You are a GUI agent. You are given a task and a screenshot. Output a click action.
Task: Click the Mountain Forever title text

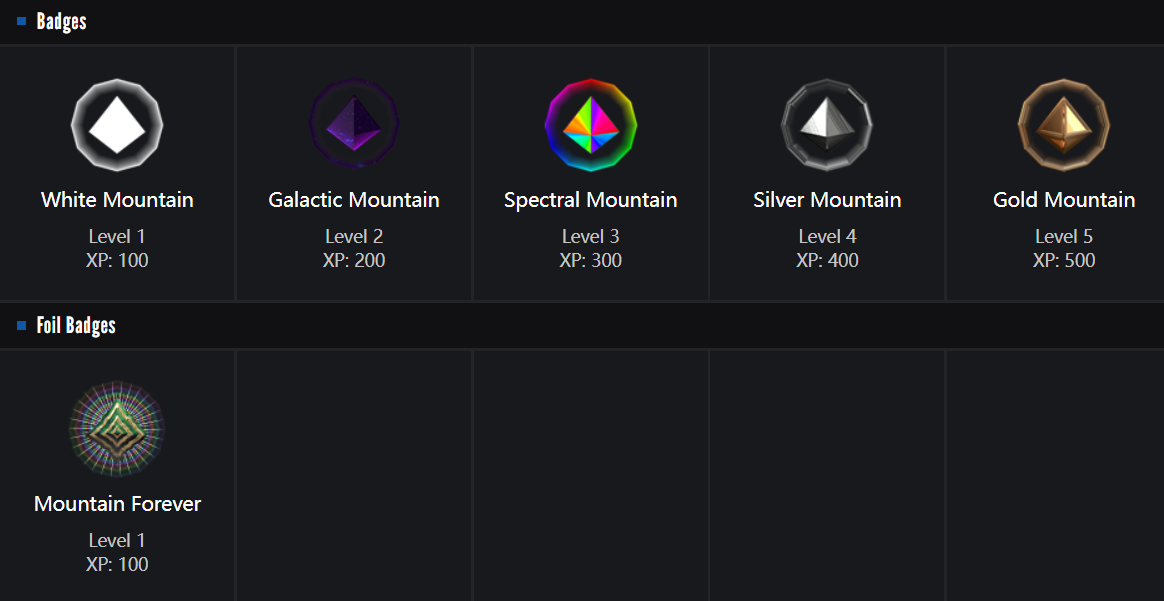tap(117, 504)
